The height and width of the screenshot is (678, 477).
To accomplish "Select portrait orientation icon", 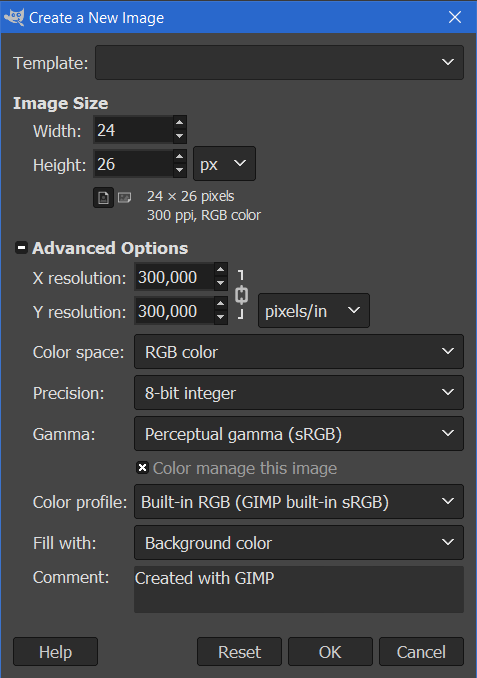I will pos(103,198).
